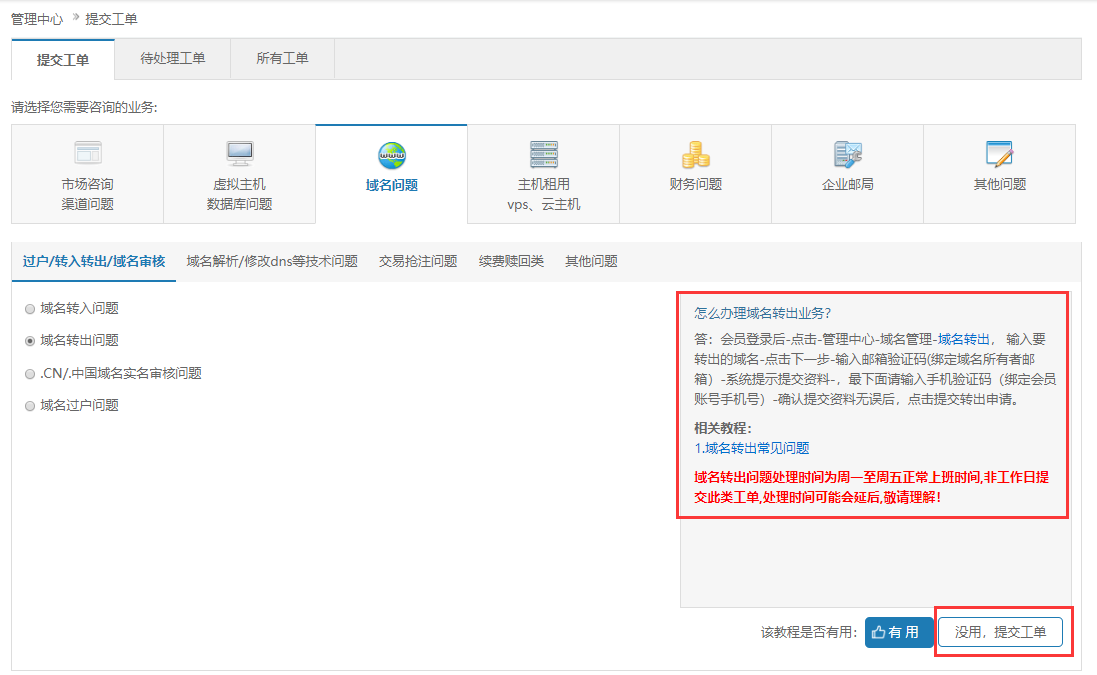Choose the 其他问题 notepad icon
1097x675 pixels.
point(1000,153)
